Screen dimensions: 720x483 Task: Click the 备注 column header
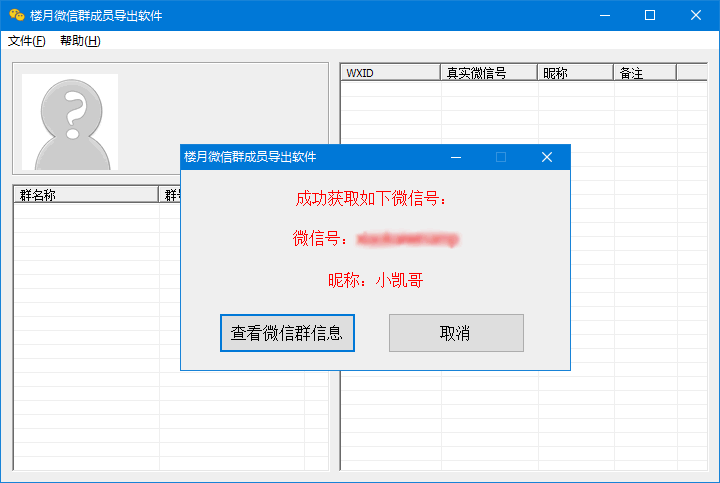(645, 73)
